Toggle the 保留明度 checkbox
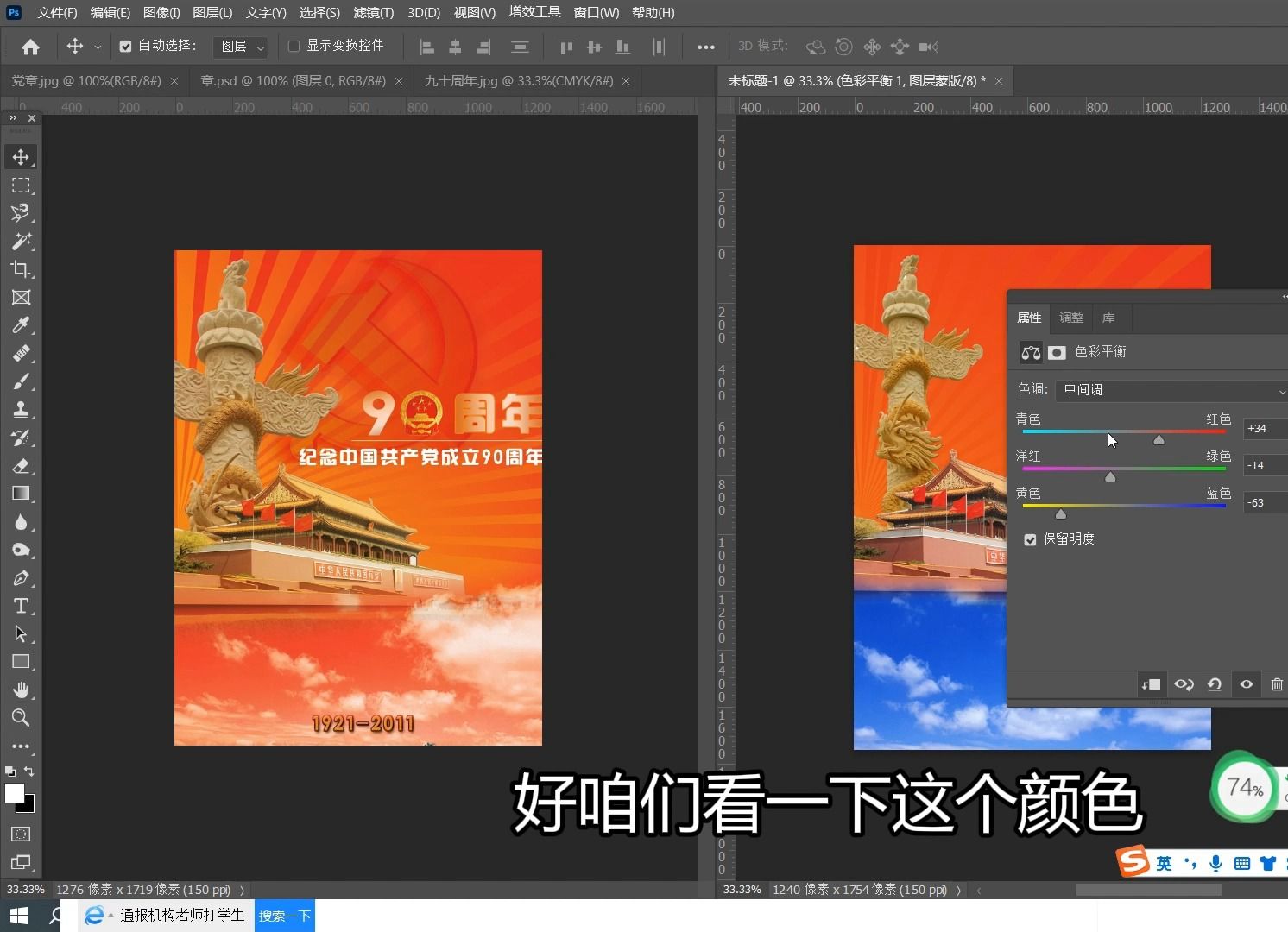This screenshot has width=1288, height=932. pos(1030,538)
